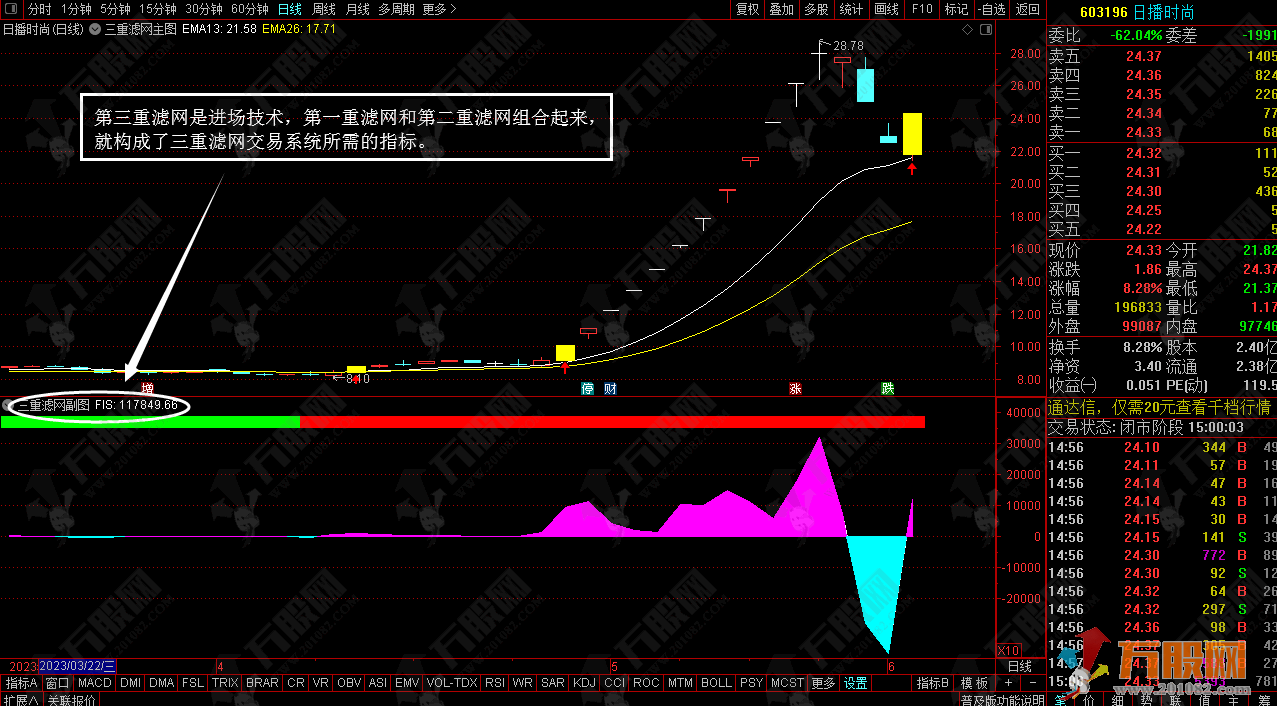Click the 增 info marker below chart
The image size is (1277, 706).
[148, 388]
